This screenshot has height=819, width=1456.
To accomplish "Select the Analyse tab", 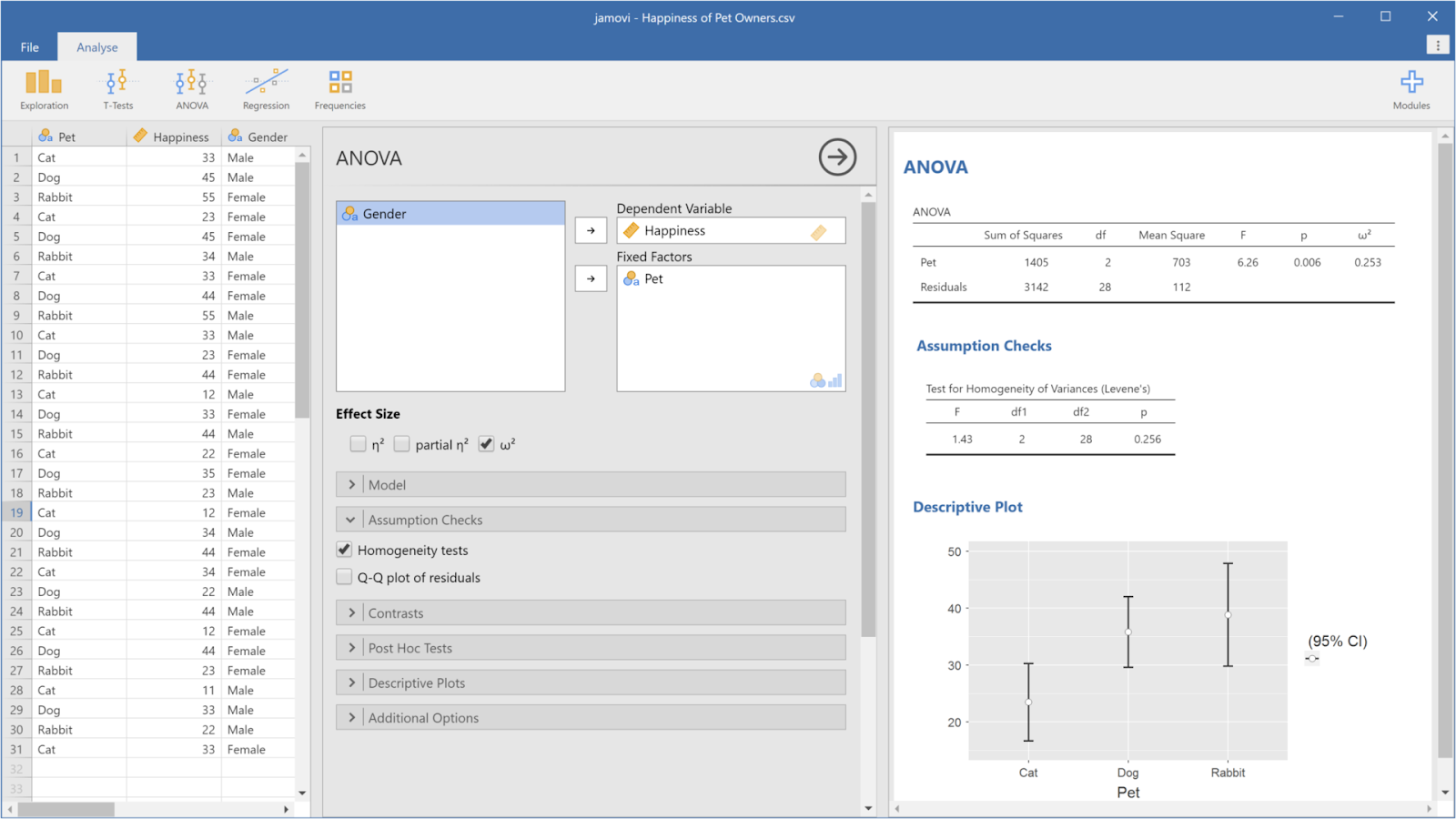I will point(97,47).
